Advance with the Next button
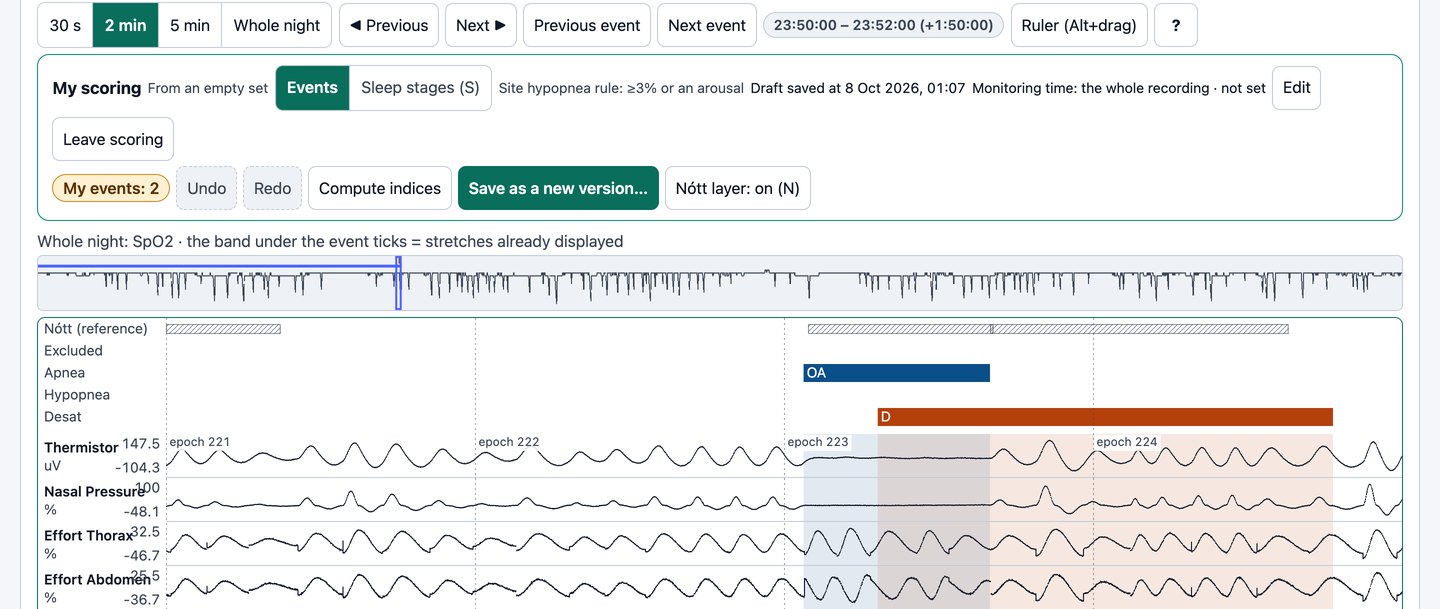The height and width of the screenshot is (609, 1440). pos(481,25)
